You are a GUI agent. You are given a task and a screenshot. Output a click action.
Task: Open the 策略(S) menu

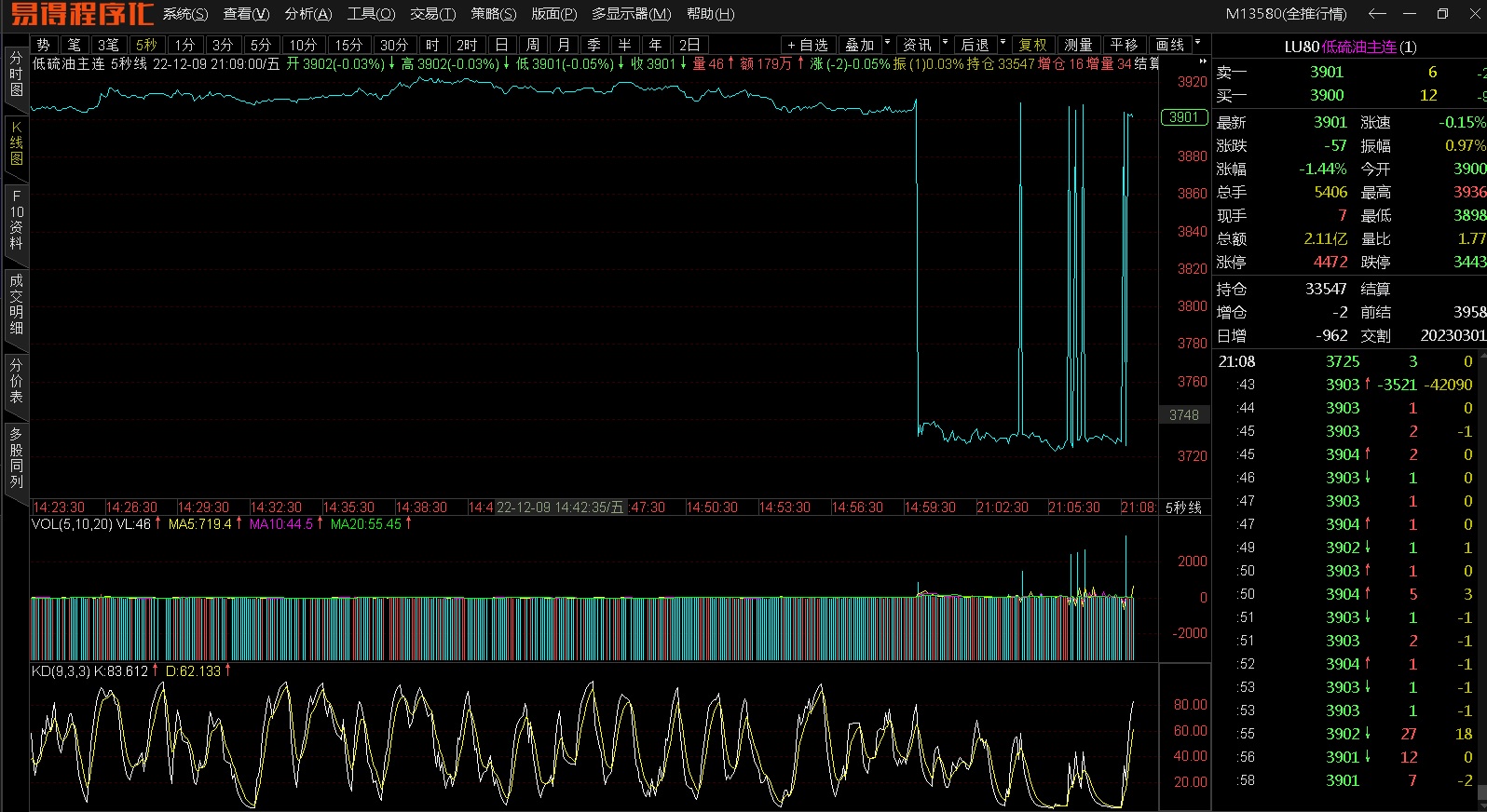click(x=494, y=14)
